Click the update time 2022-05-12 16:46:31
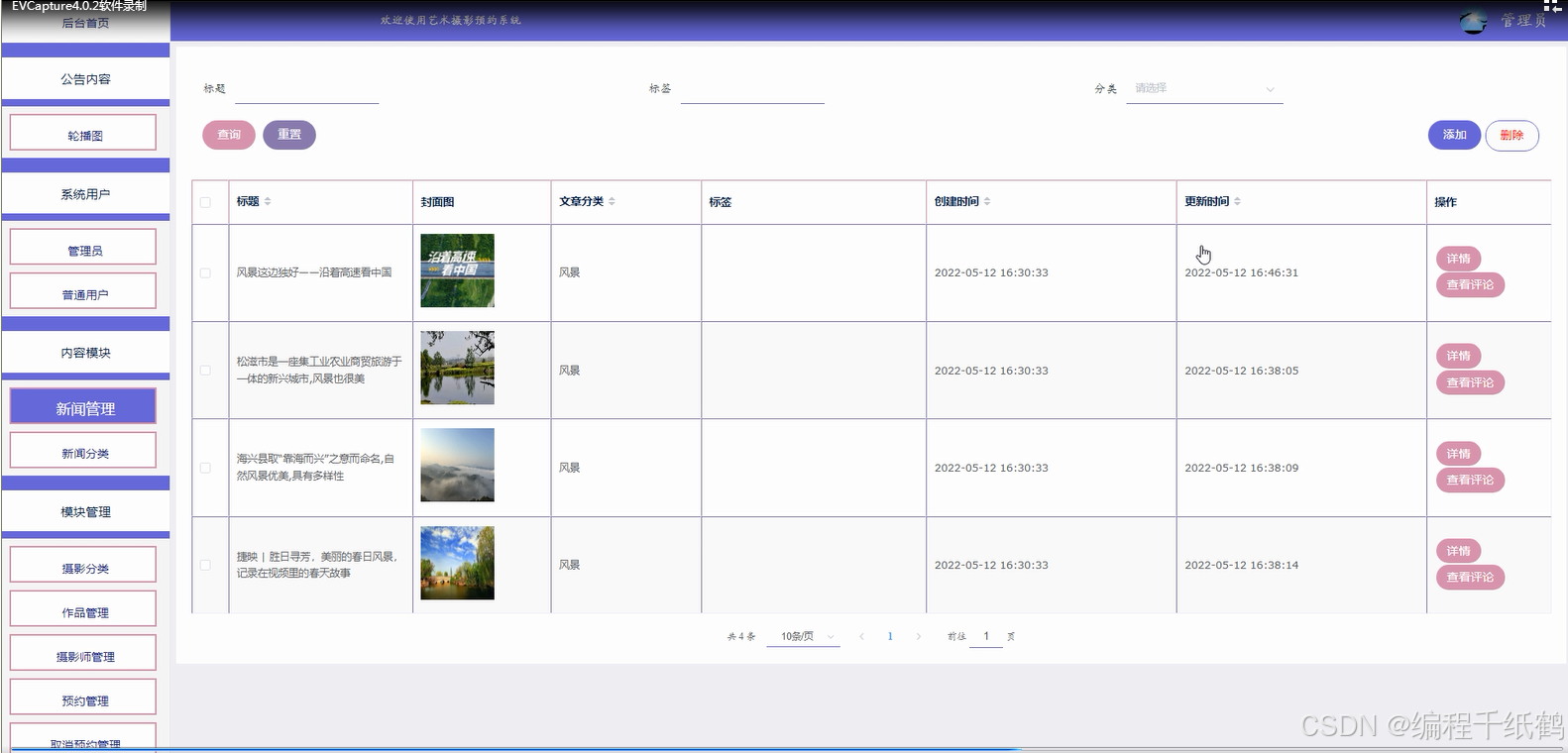 pyautogui.click(x=1241, y=272)
